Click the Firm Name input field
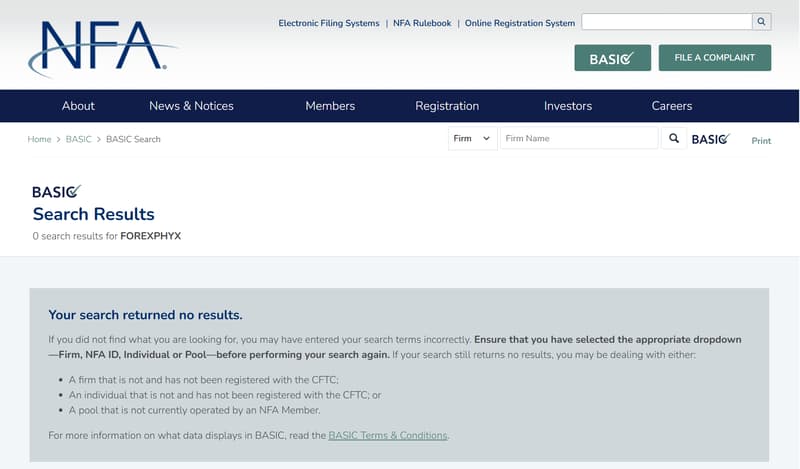 coord(578,139)
